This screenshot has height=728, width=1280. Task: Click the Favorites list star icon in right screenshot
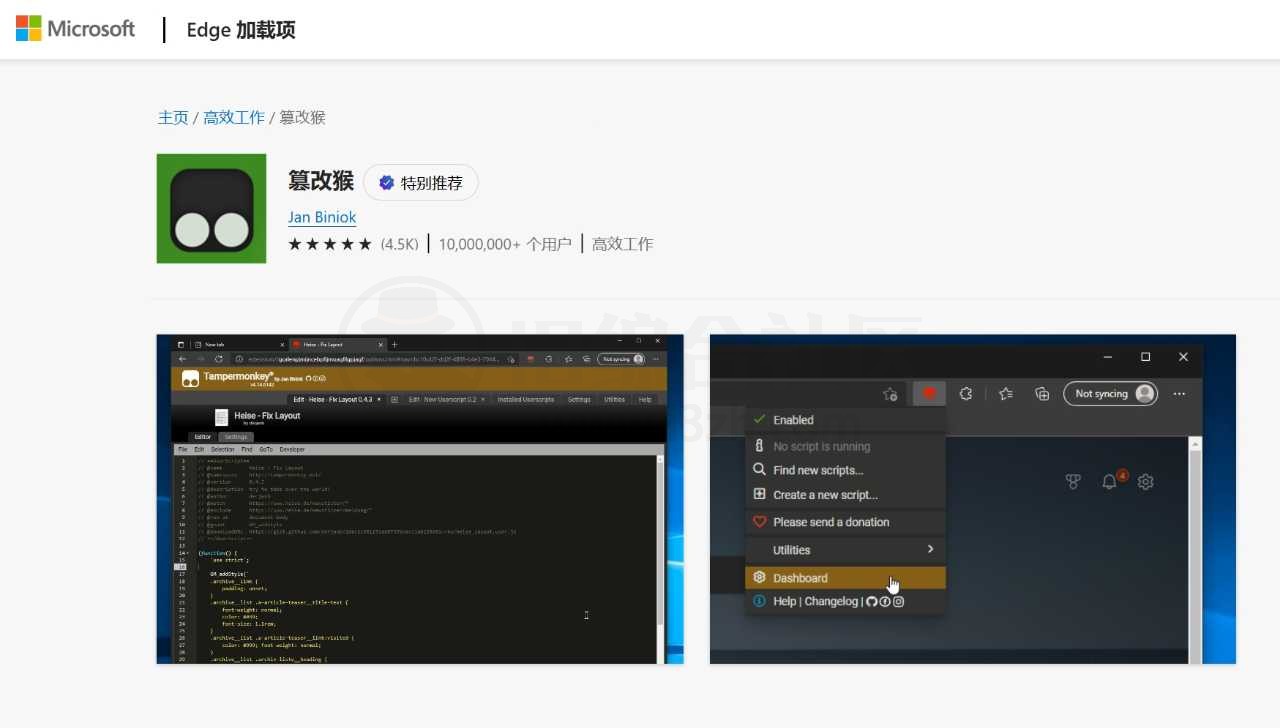click(x=1006, y=394)
